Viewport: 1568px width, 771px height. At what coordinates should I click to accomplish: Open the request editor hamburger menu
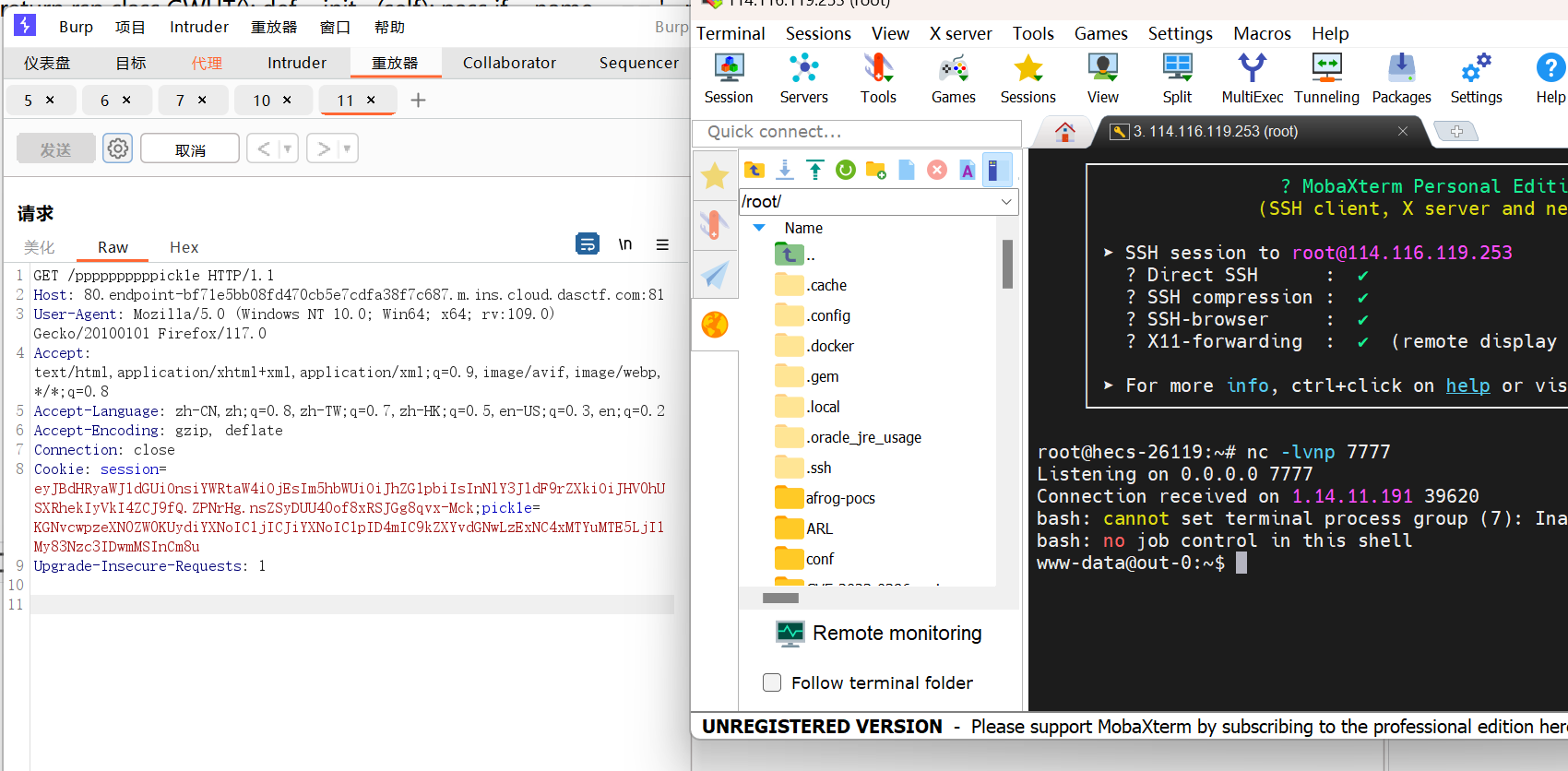coord(662,244)
